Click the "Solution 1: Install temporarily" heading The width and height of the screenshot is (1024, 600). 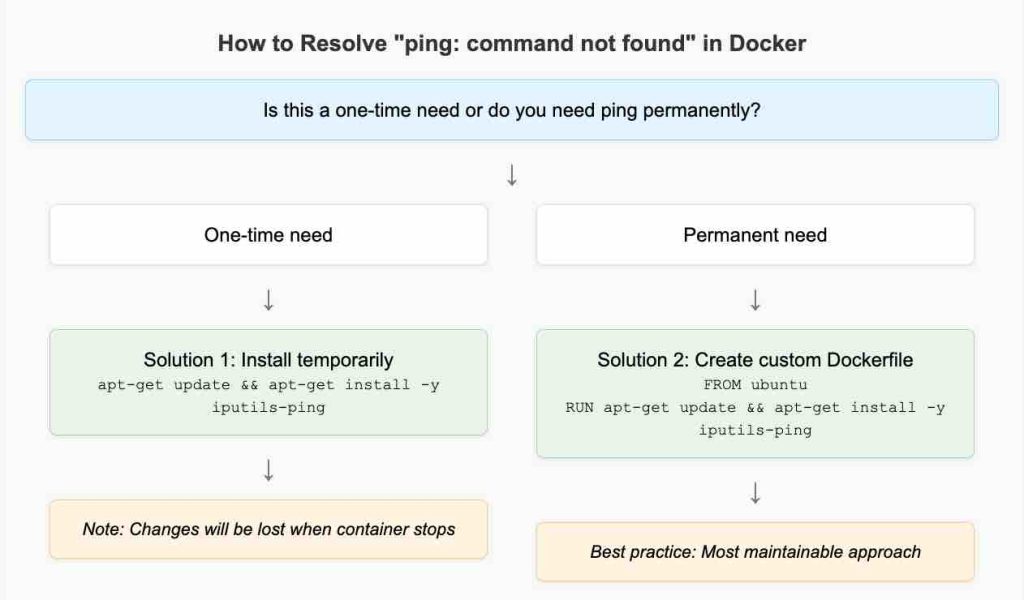coord(268,360)
